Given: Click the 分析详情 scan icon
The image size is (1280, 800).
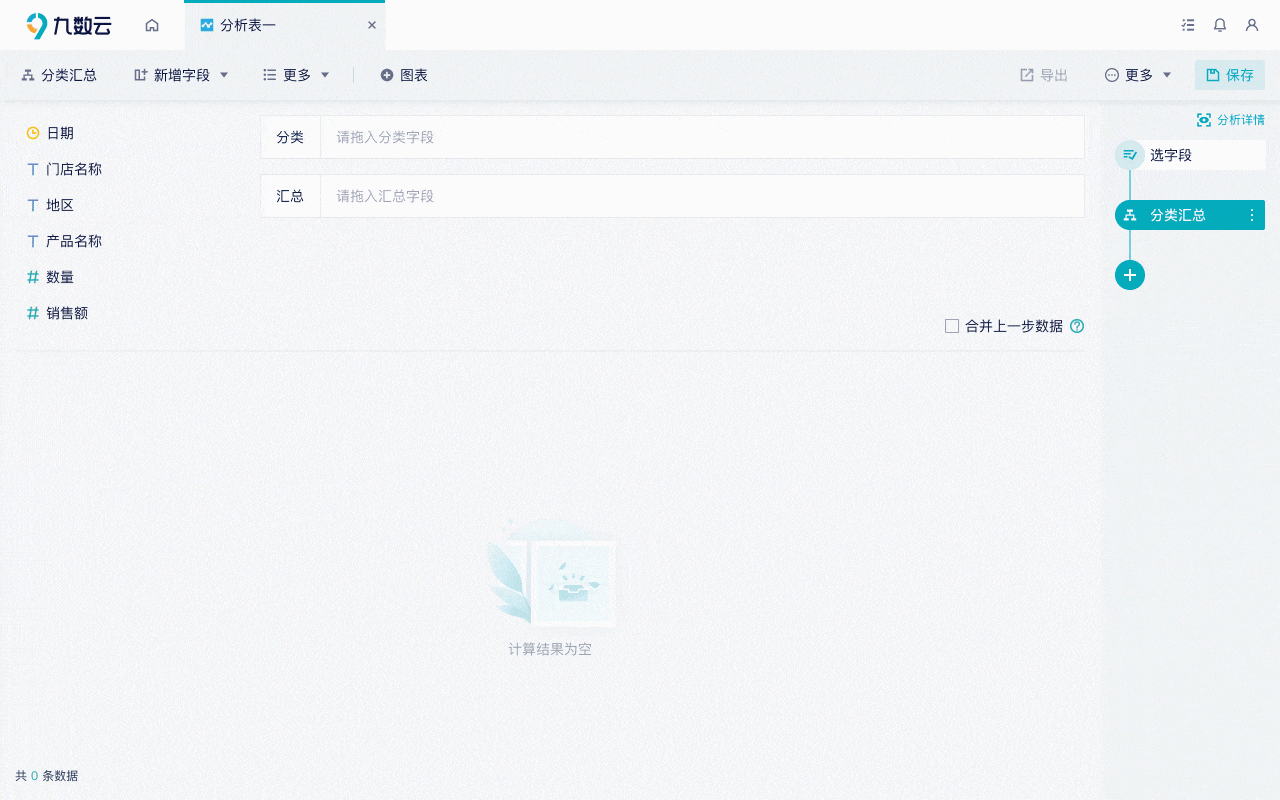Looking at the screenshot, I should coord(1204,120).
